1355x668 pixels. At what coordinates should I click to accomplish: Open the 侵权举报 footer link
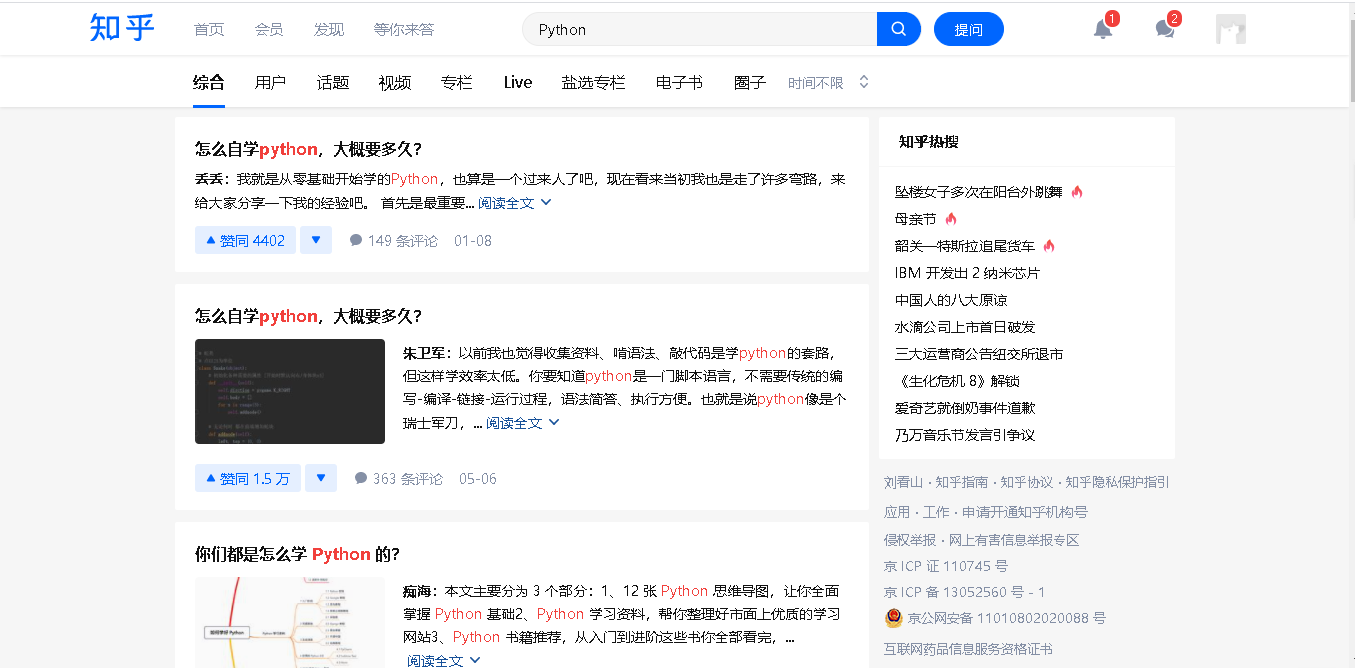(x=910, y=540)
